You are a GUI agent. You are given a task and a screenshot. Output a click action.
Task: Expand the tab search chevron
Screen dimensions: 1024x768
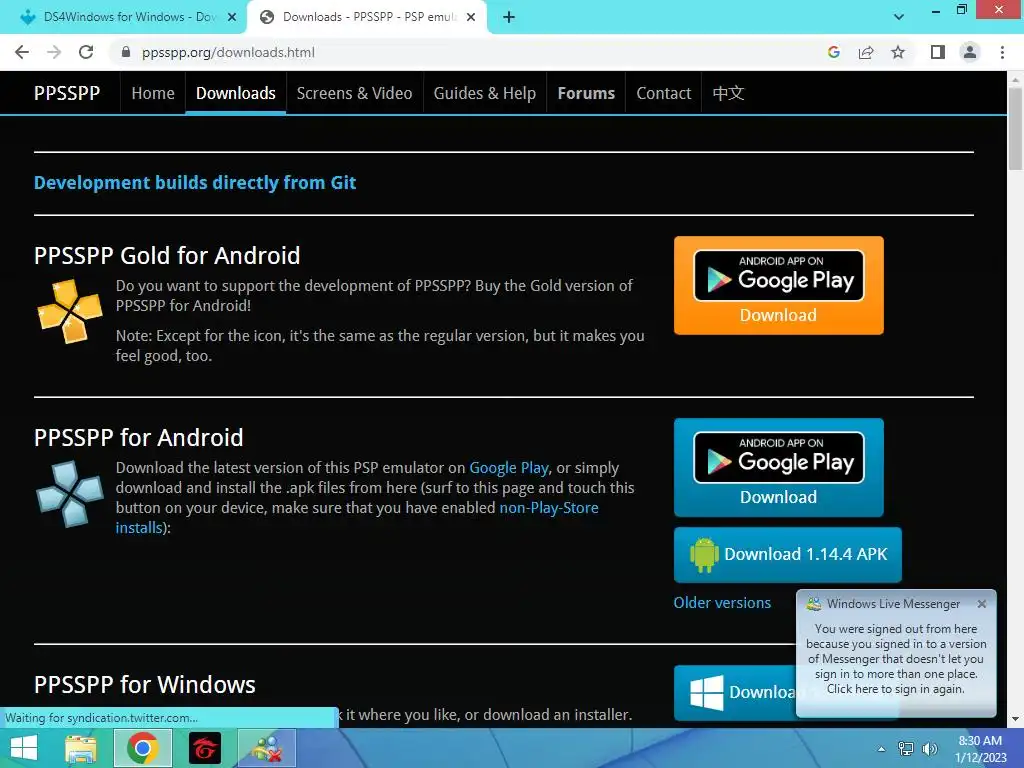tap(899, 17)
